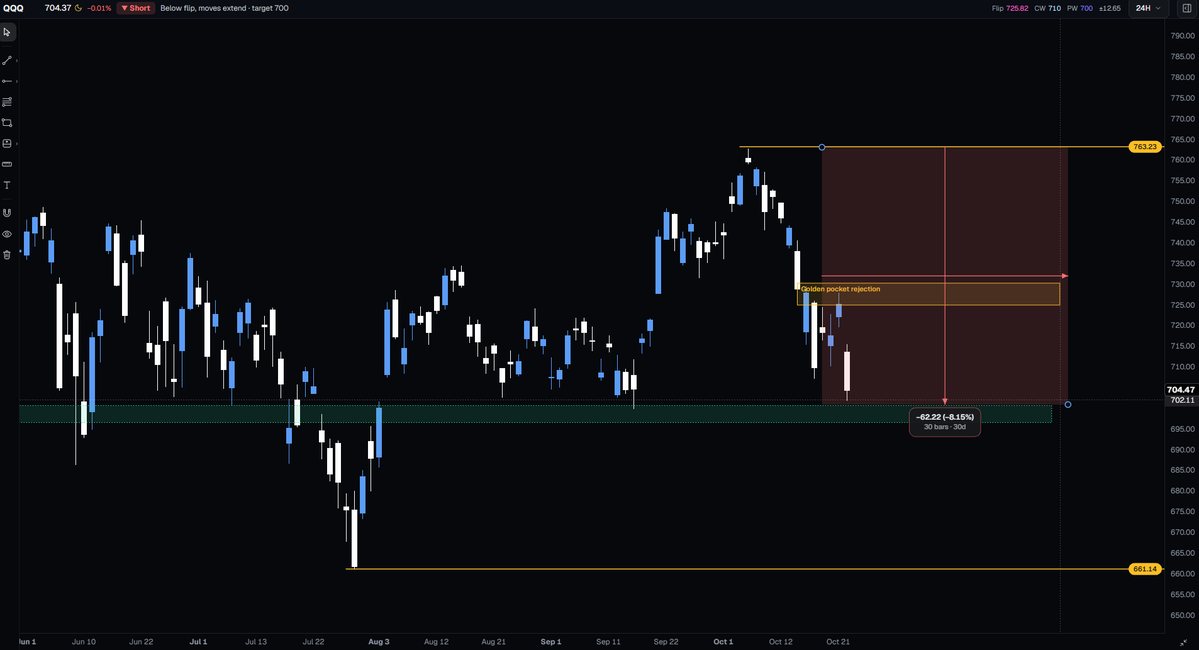
Task: Select the position marker tool
Action: tap(7, 143)
